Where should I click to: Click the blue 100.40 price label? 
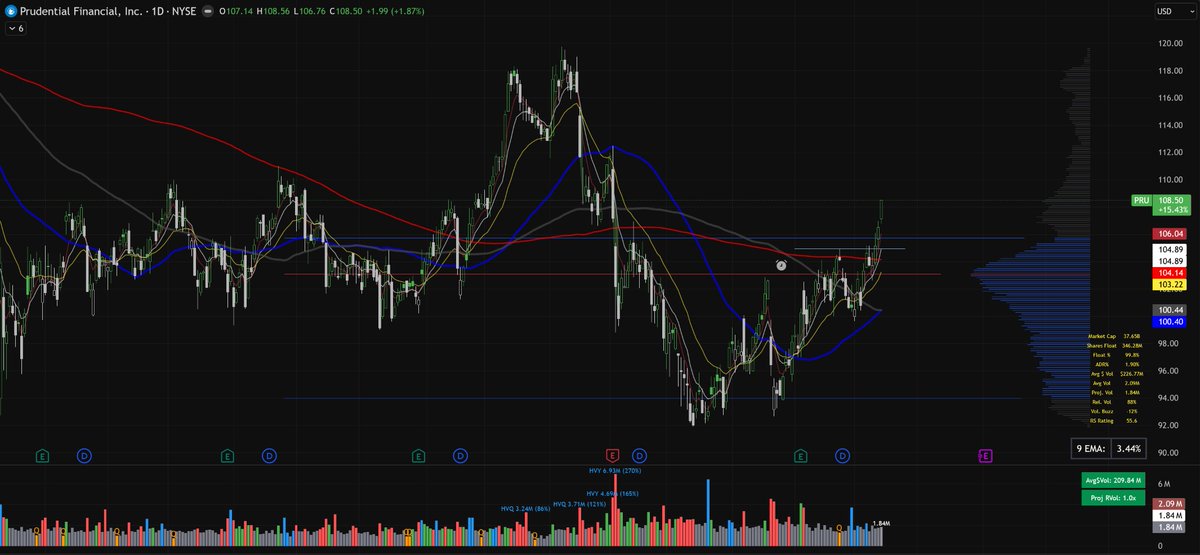[1169, 322]
